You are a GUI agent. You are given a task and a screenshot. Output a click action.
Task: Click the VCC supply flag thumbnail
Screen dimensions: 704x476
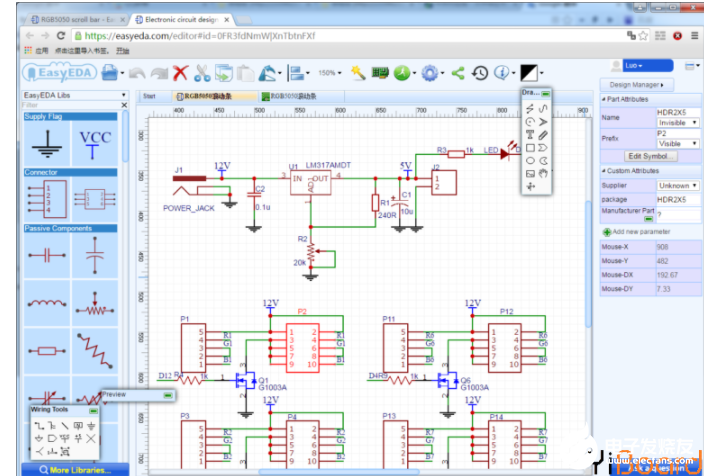pyautogui.click(x=94, y=144)
